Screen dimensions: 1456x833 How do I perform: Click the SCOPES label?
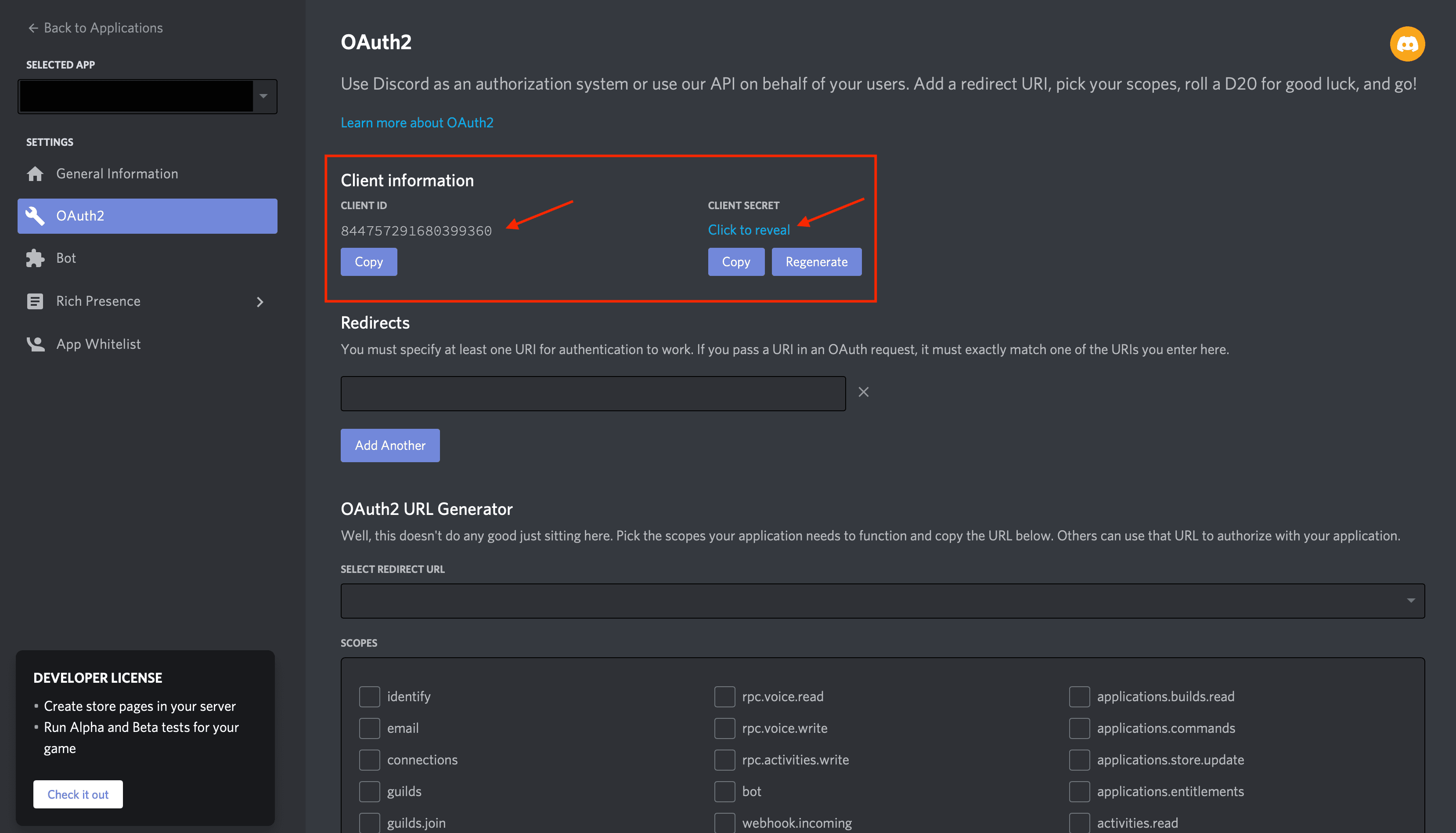(x=359, y=643)
